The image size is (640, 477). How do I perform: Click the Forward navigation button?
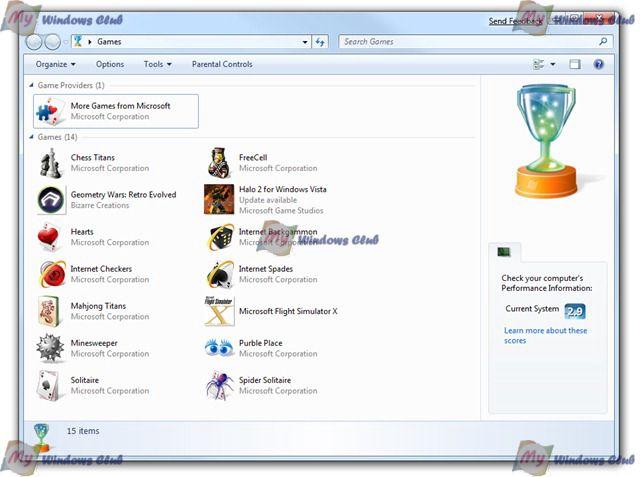click(x=52, y=42)
